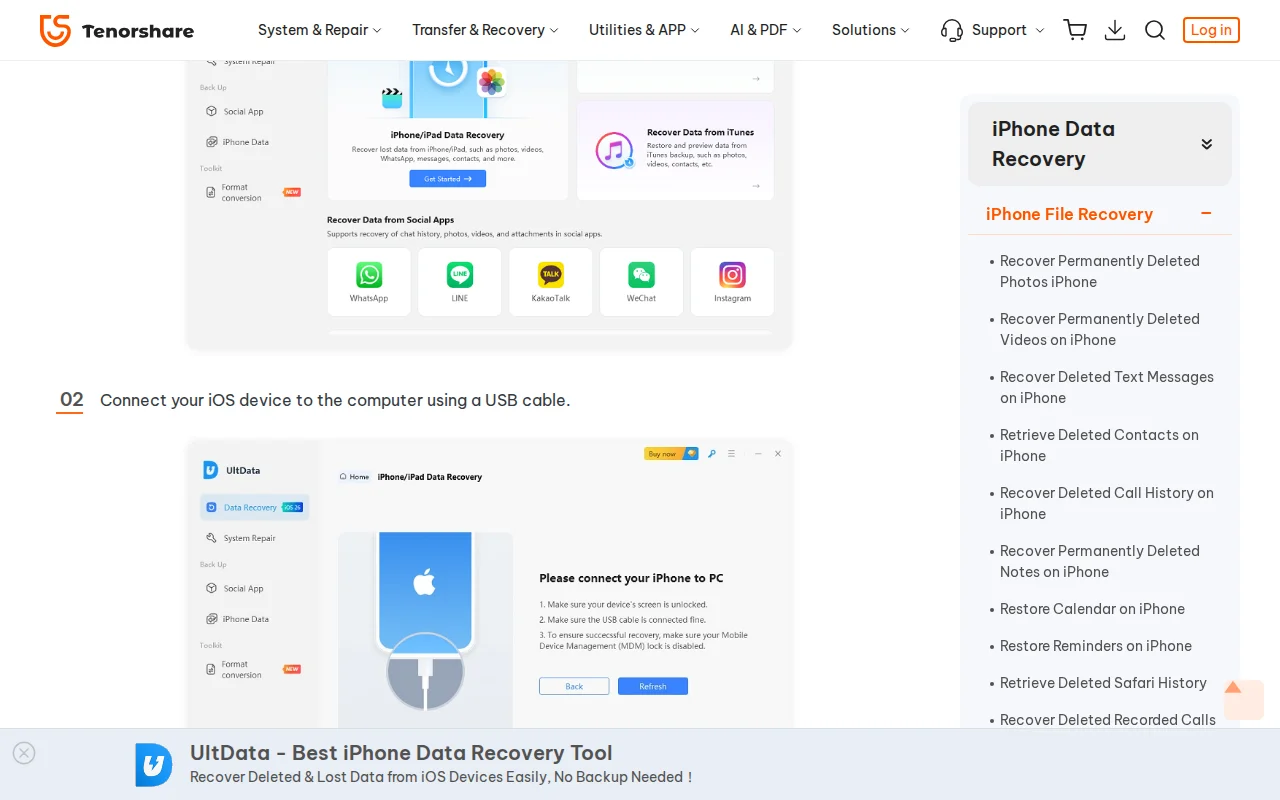The image size is (1280, 800).
Task: Close the UltData bottom banner
Action: (x=25, y=753)
